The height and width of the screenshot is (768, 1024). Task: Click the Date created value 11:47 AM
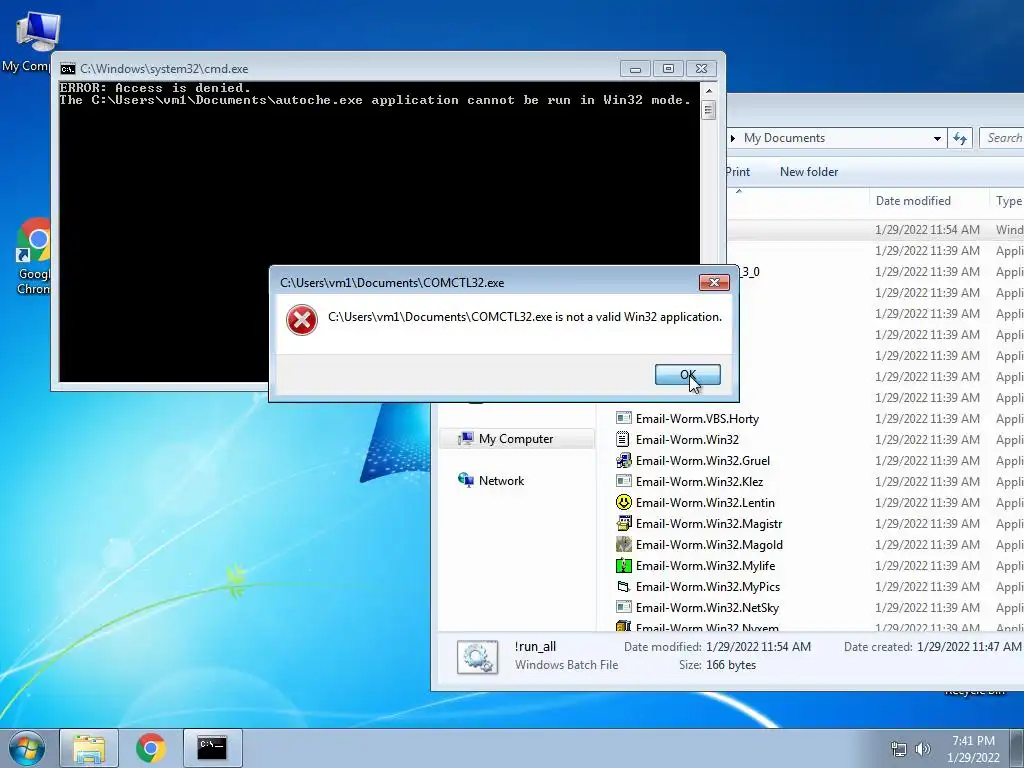[968, 647]
